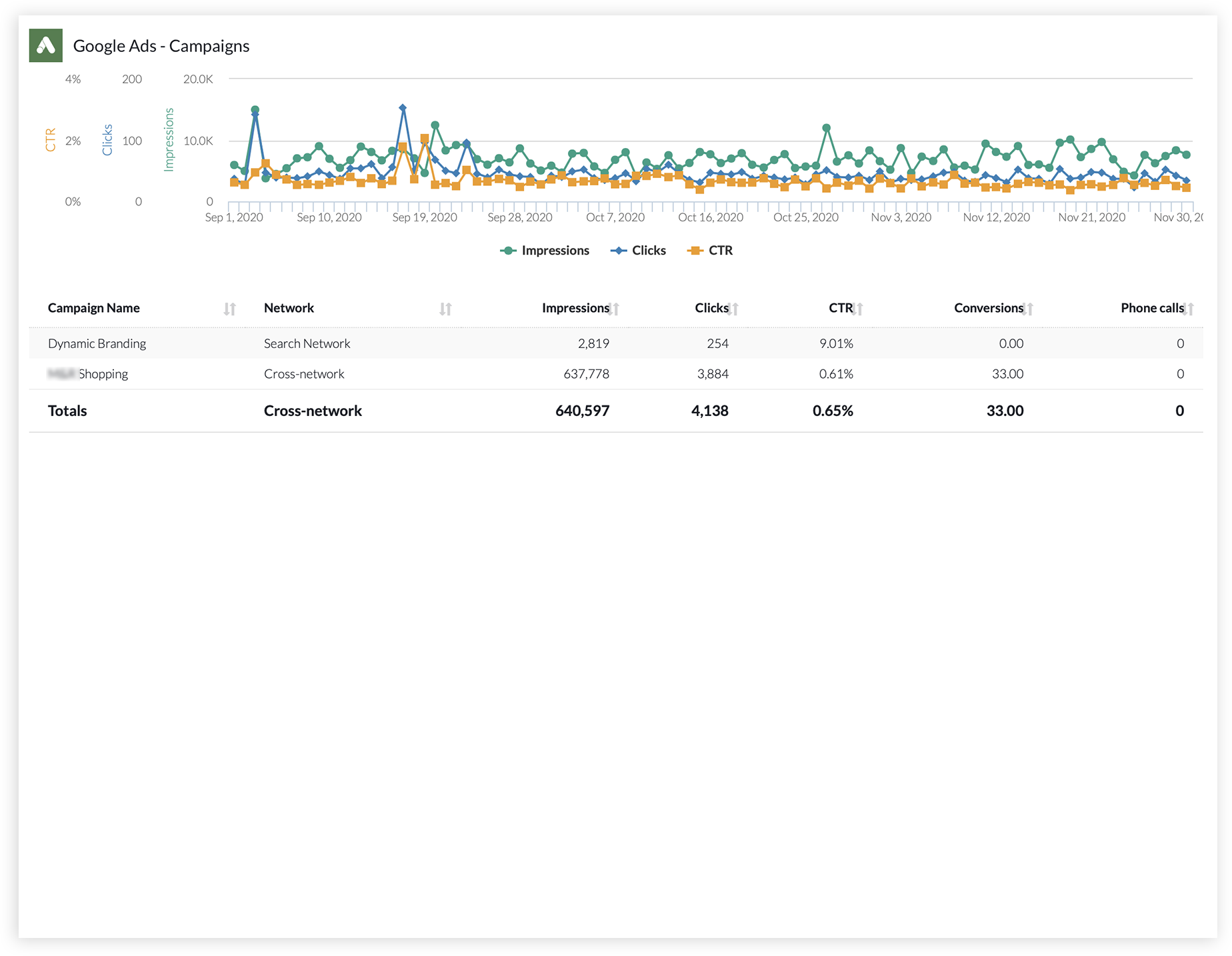Open the Dynamic Branding campaign
Viewport: 1232px width, 956px height.
(x=97, y=343)
